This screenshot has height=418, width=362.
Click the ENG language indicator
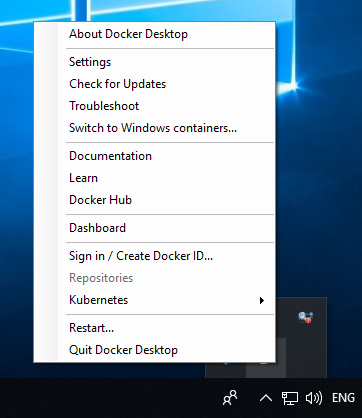(343, 398)
